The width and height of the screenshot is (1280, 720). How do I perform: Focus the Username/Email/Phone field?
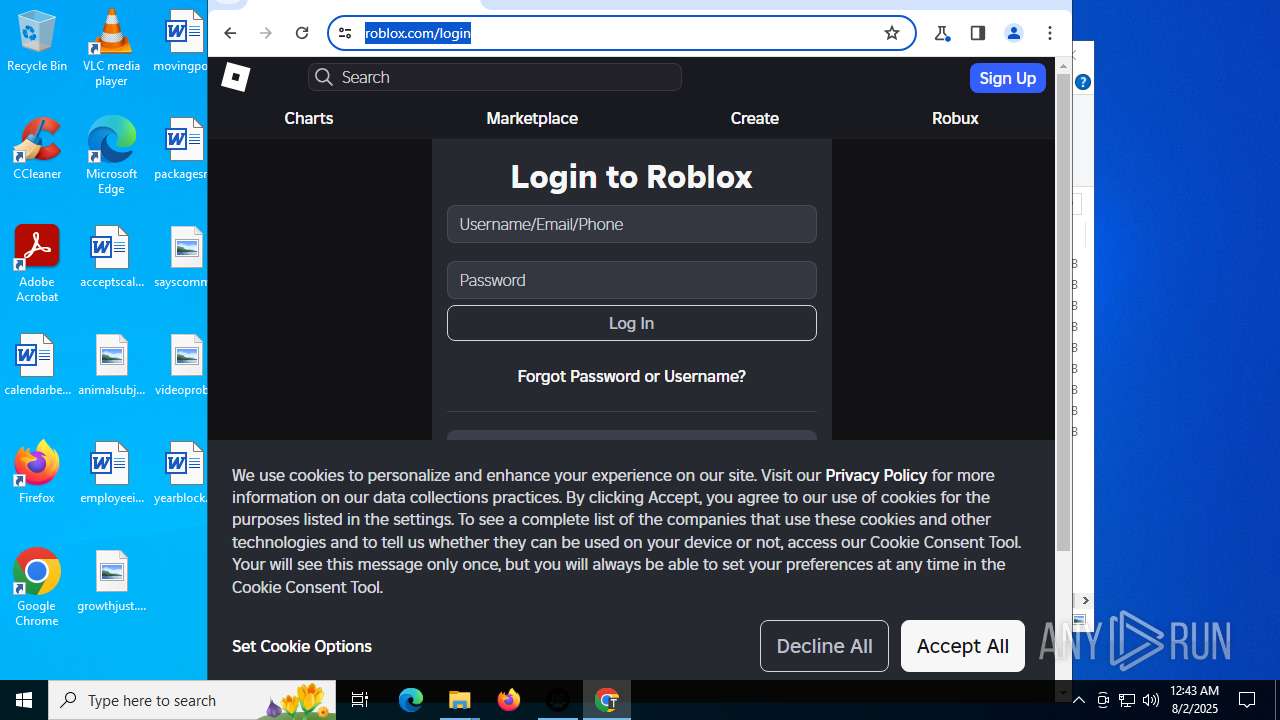click(632, 224)
